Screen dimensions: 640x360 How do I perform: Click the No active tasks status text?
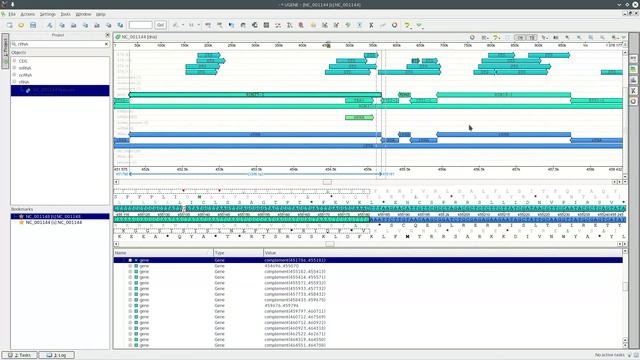click(x=610, y=355)
